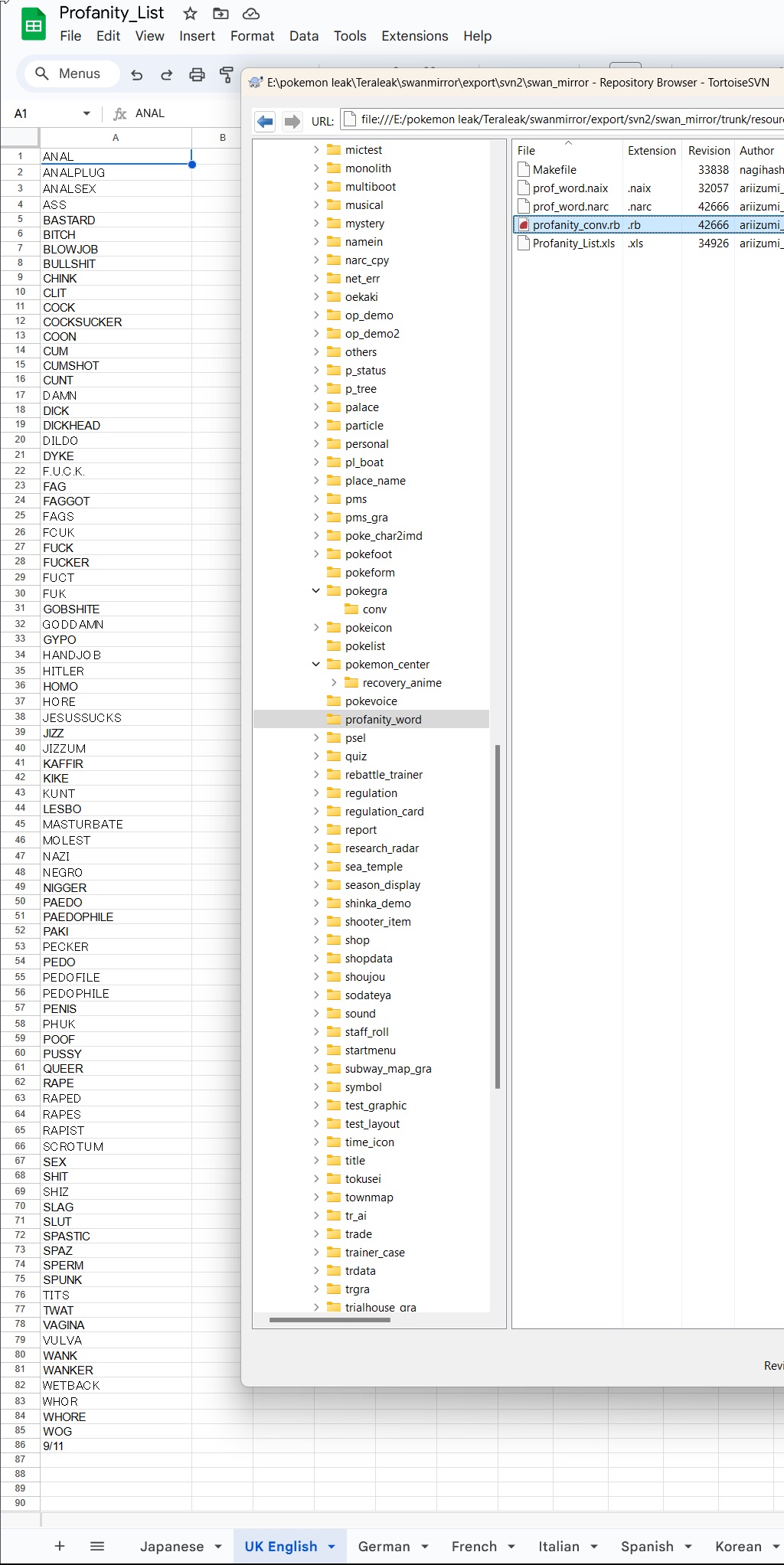Select prof_word.narc file
The width and height of the screenshot is (784, 1565).
pos(570,207)
